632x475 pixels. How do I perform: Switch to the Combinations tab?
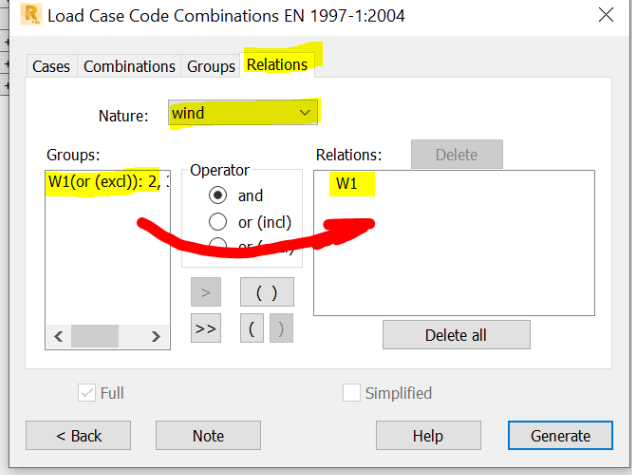pyautogui.click(x=129, y=67)
